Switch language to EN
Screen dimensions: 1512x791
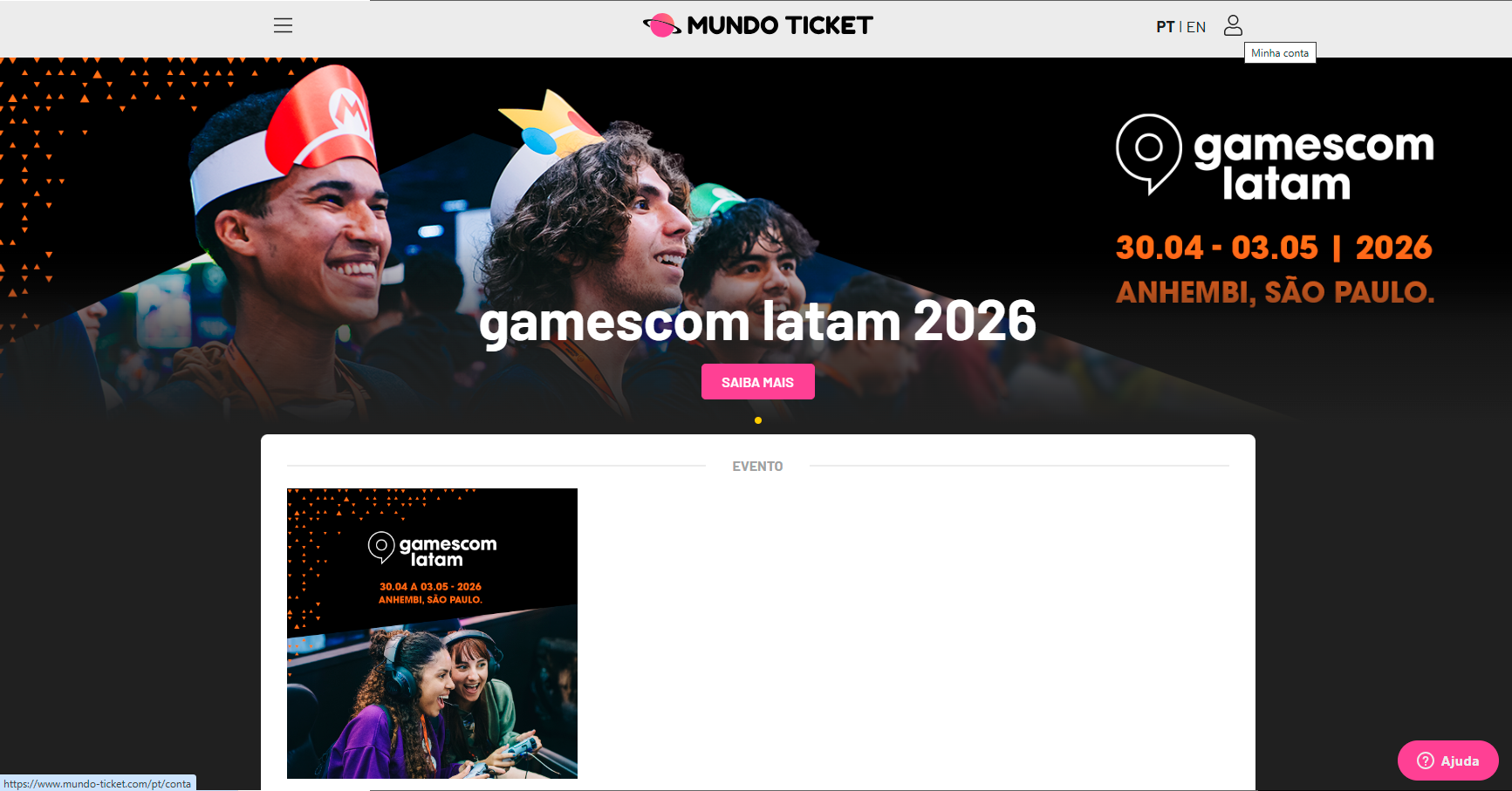coord(1196,27)
